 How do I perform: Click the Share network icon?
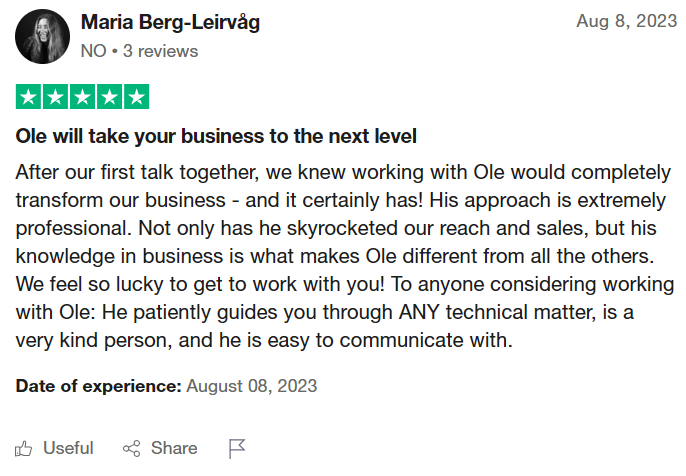pyautogui.click(x=131, y=448)
